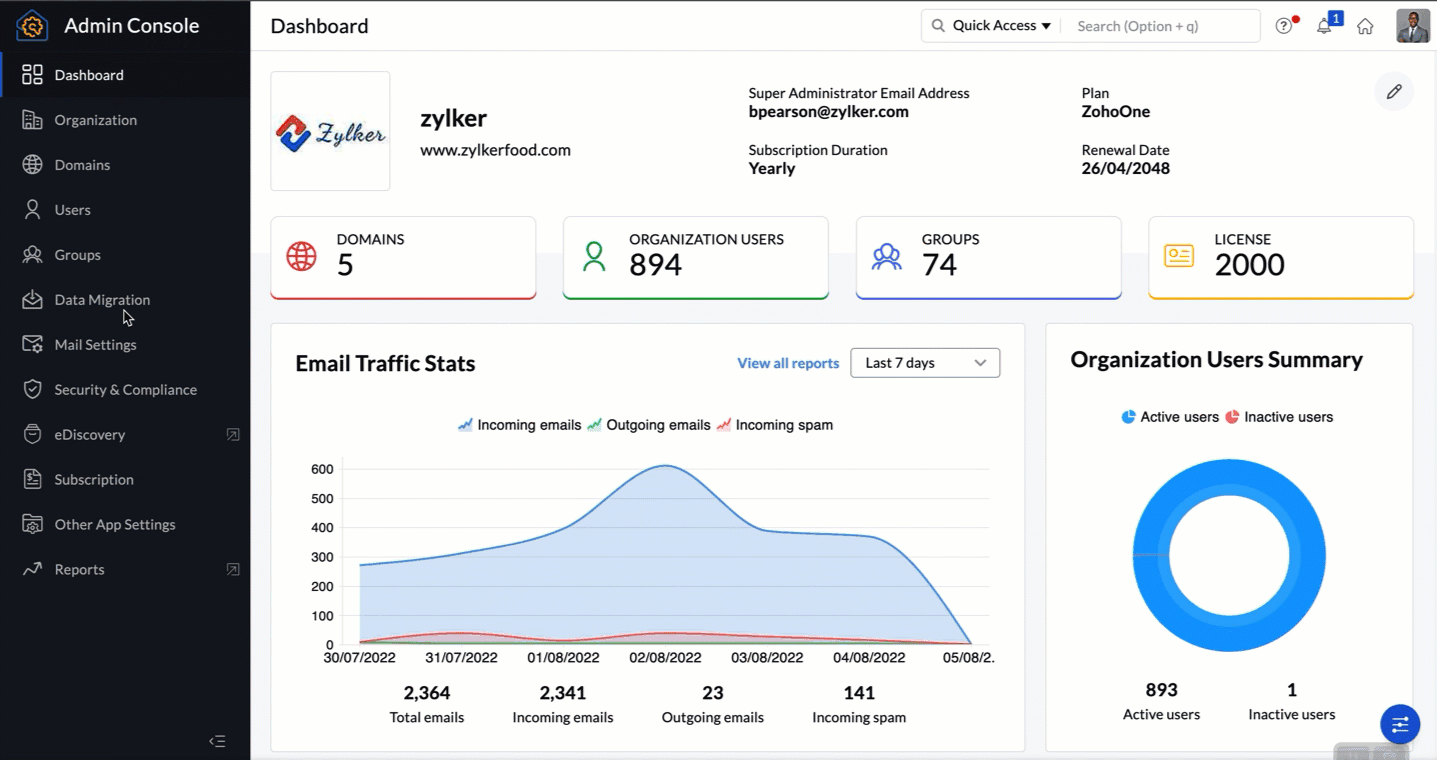Click the Reports external link icon

[x=233, y=570]
